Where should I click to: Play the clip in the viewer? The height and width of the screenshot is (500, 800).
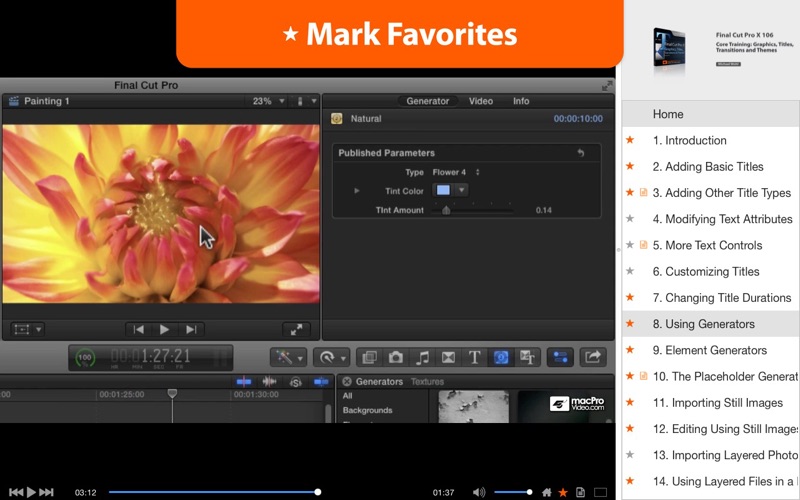tap(164, 330)
